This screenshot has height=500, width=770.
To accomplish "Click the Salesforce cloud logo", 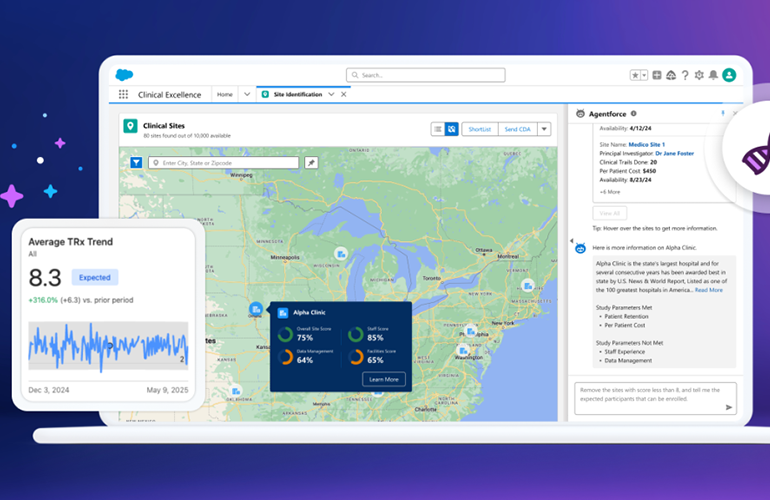I will [x=124, y=75].
